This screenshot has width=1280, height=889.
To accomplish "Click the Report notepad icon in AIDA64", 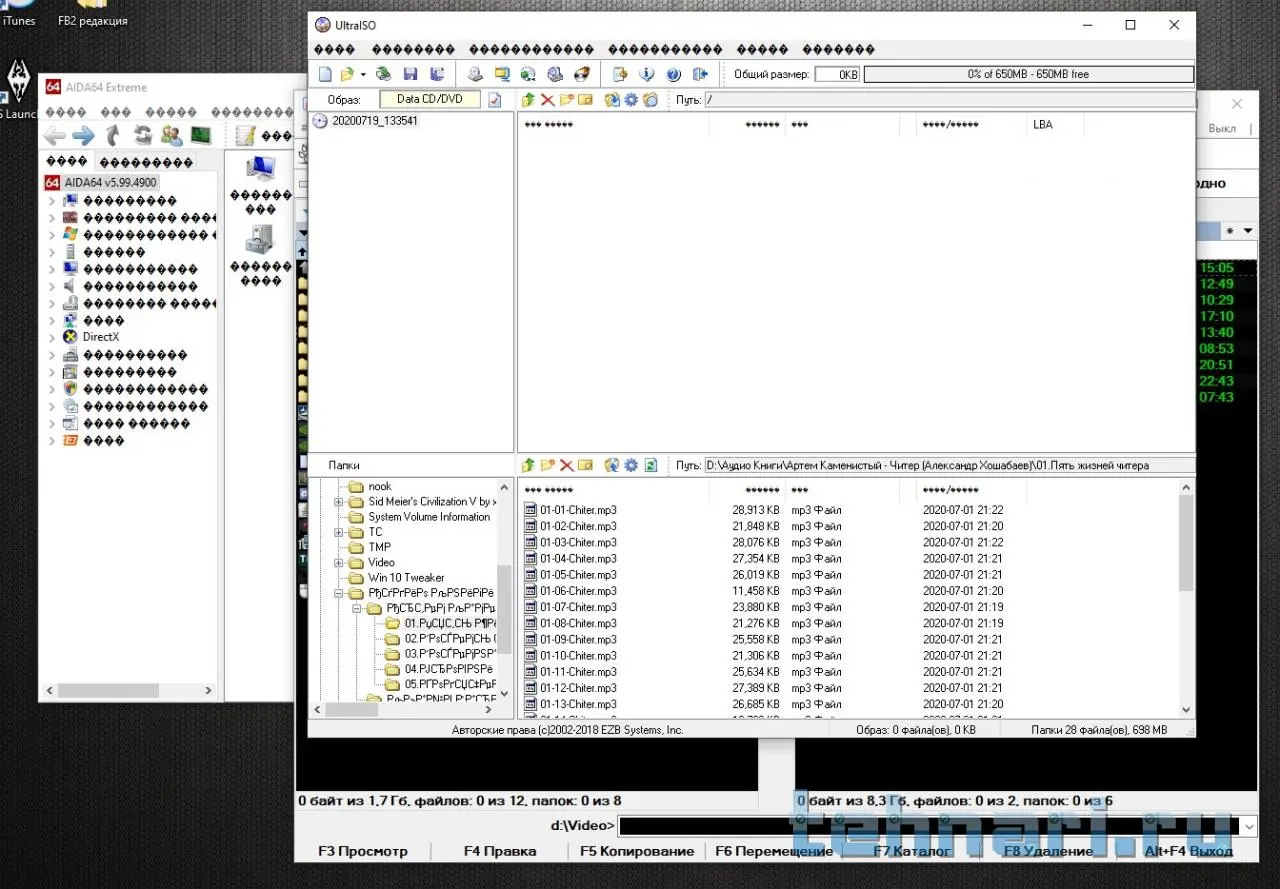I will (x=244, y=135).
